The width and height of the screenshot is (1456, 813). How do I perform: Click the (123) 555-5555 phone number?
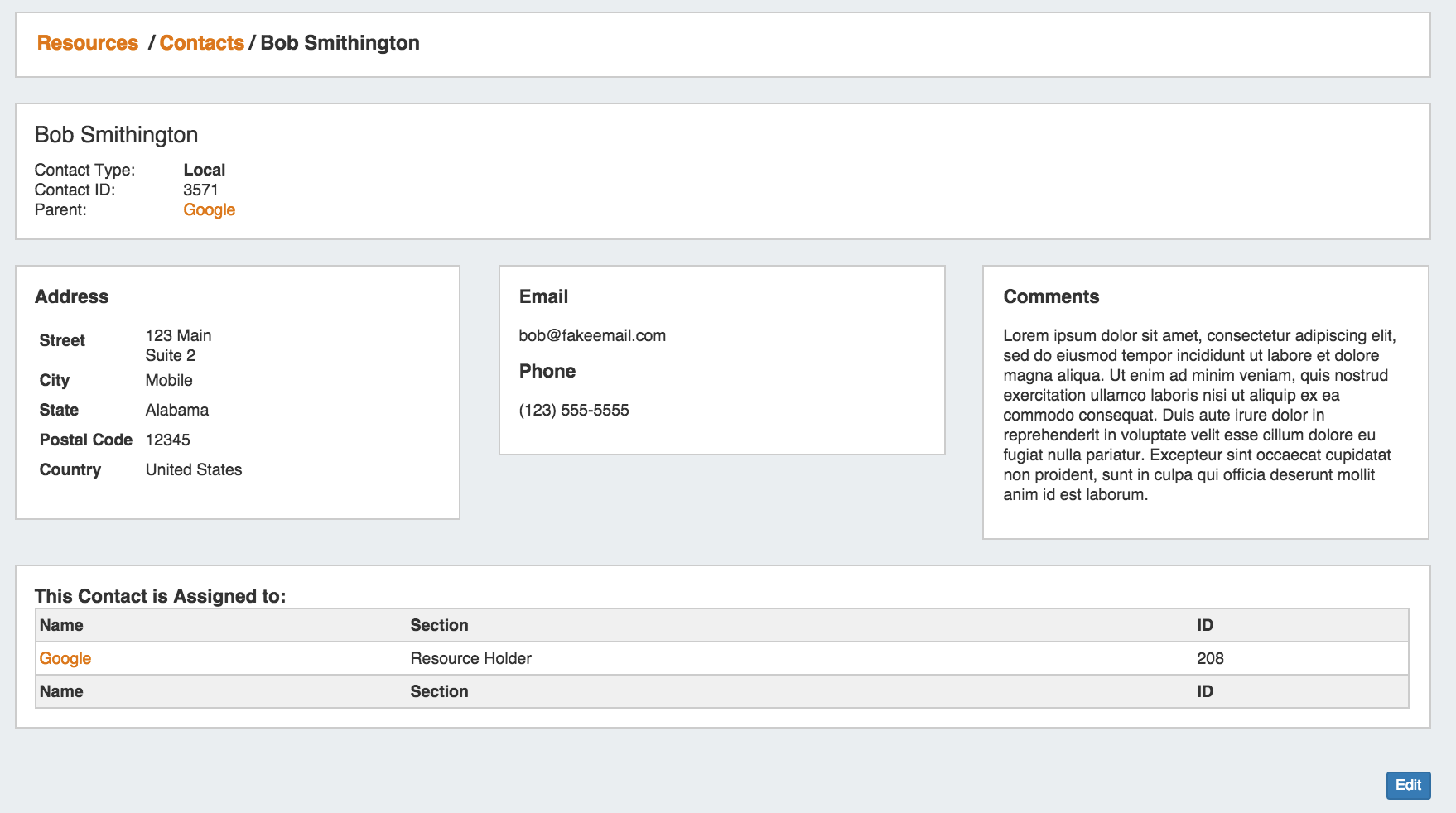[x=574, y=411]
